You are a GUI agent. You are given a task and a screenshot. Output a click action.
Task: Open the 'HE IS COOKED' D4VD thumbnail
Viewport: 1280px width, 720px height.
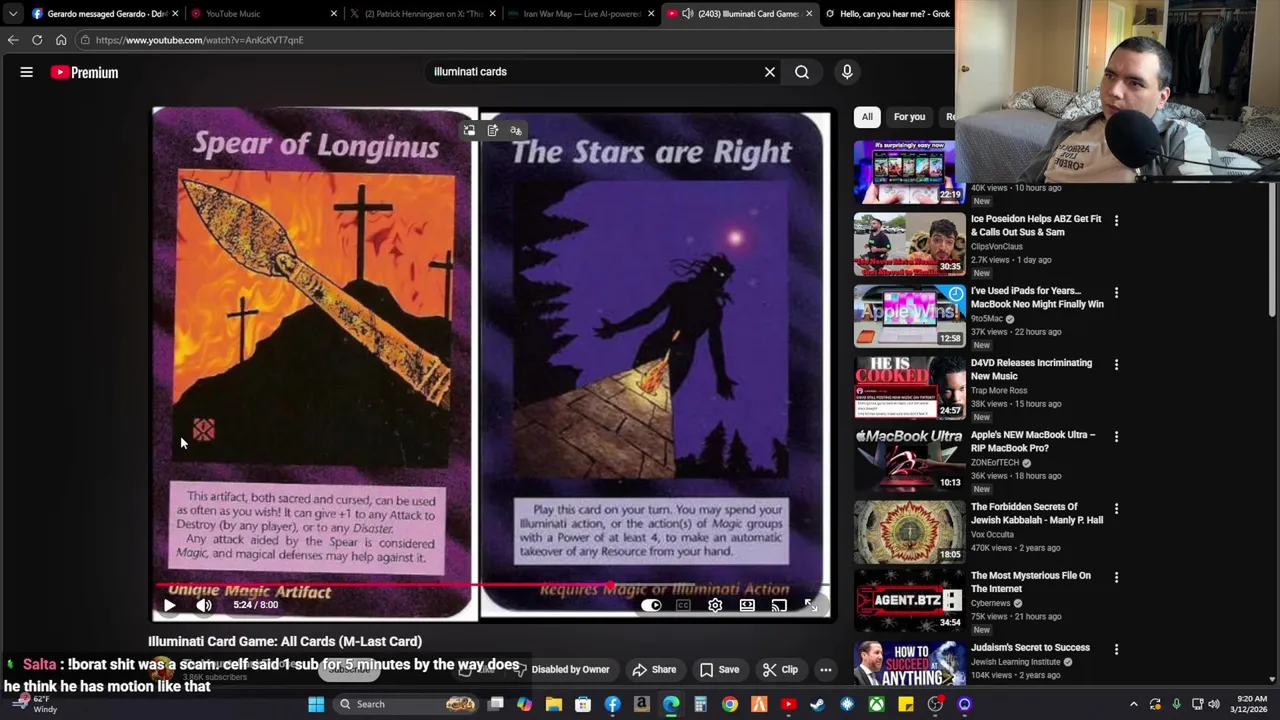[909, 388]
